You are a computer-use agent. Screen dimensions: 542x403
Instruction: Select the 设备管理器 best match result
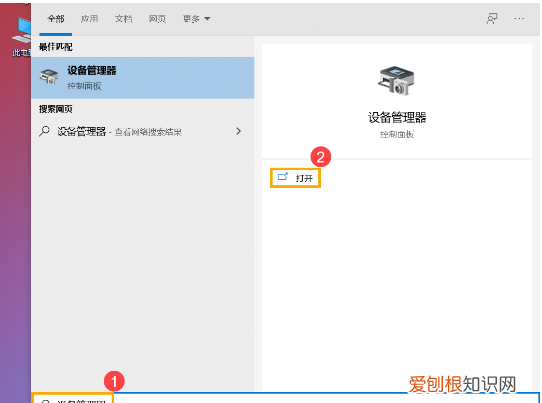143,78
